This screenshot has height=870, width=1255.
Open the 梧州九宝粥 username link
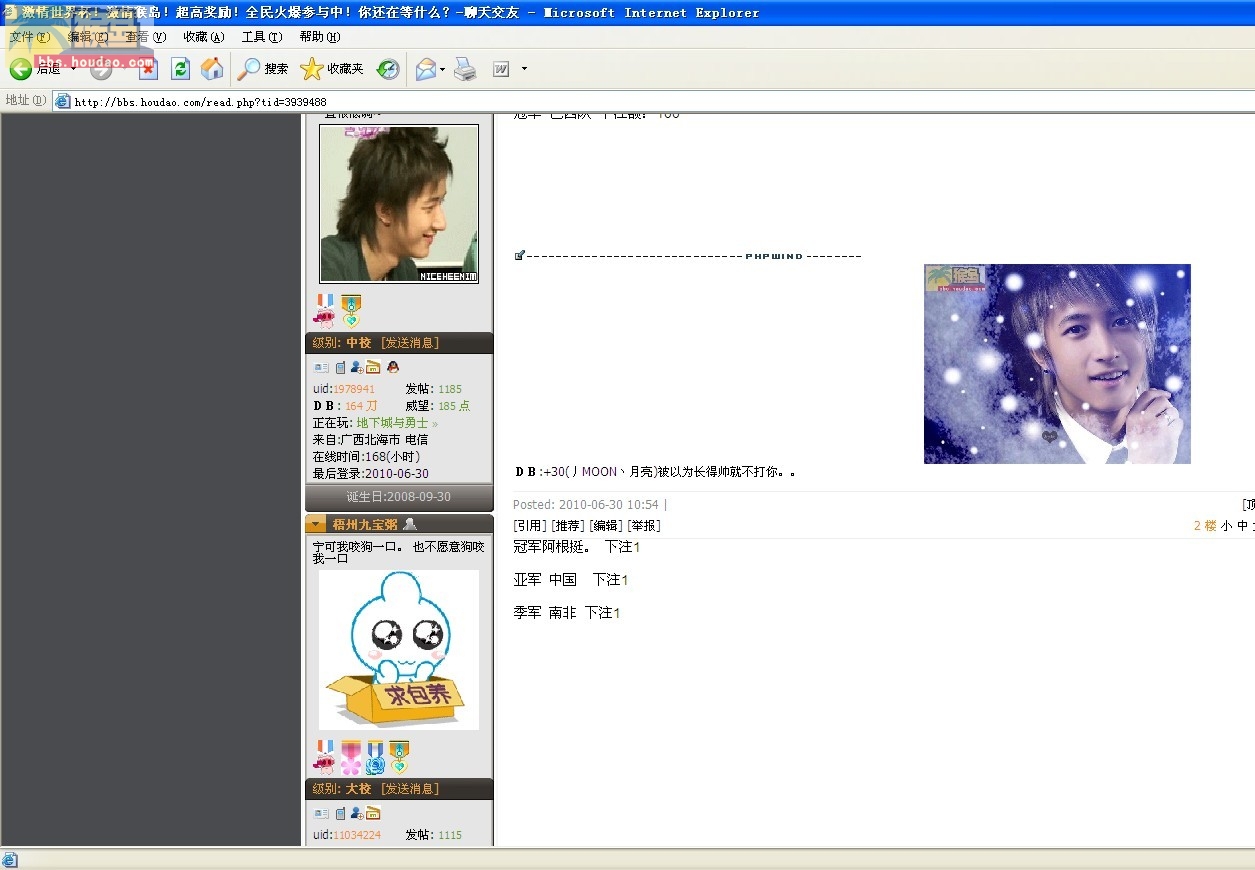(365, 524)
